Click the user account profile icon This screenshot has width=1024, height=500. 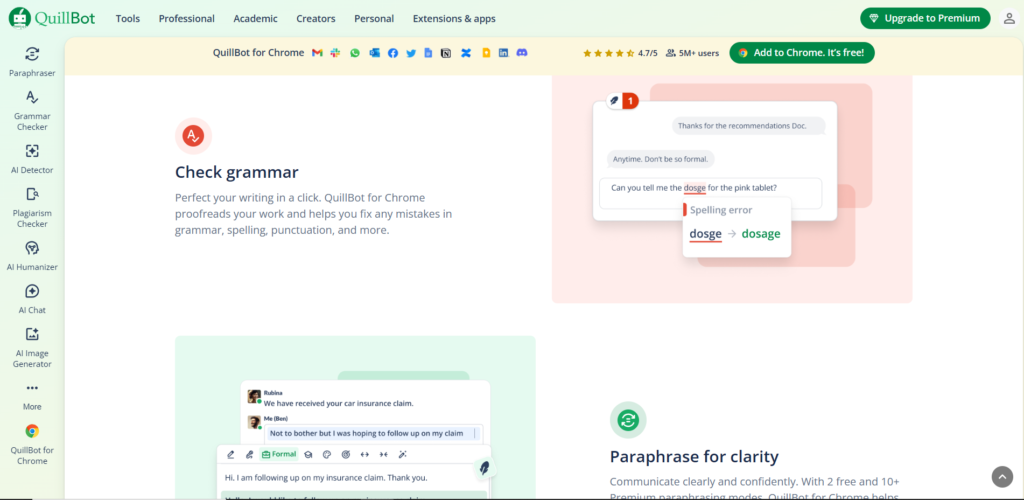[1008, 19]
